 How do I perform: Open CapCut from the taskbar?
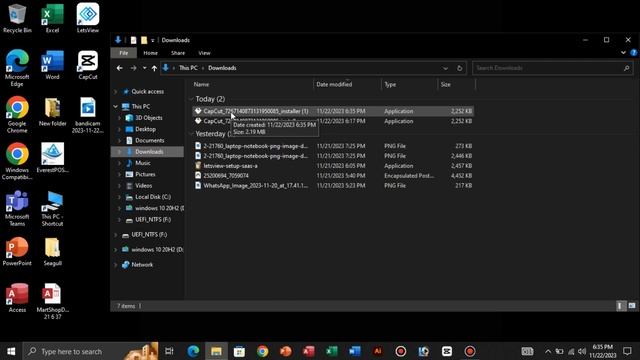pyautogui.click(x=447, y=351)
